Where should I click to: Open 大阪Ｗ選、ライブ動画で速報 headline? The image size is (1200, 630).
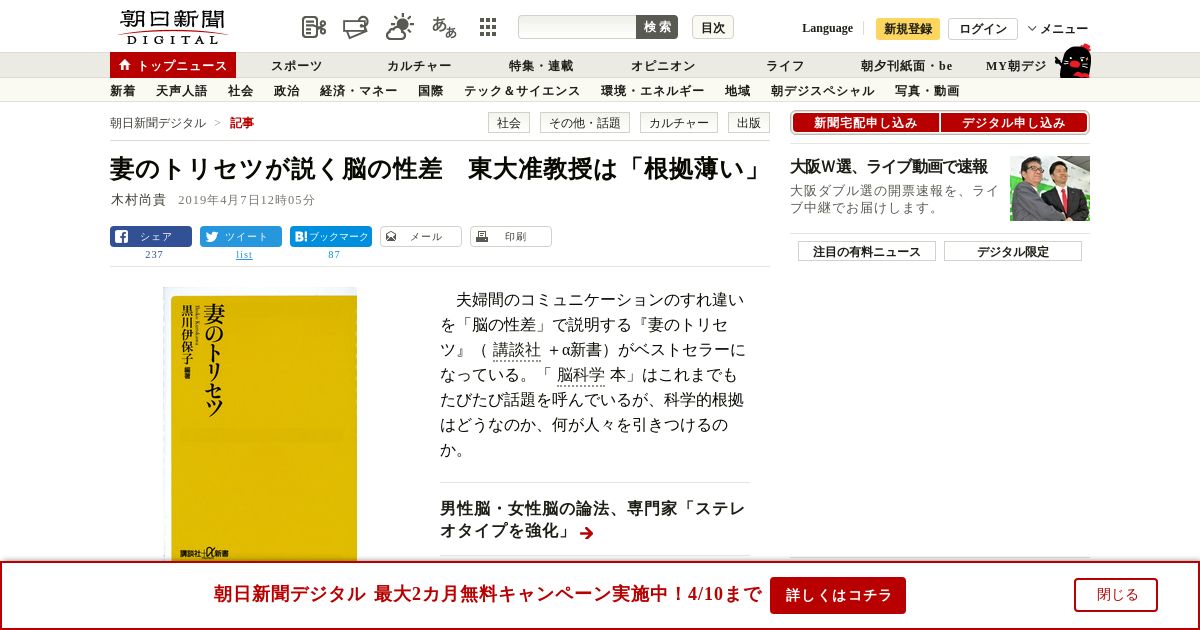tap(889, 167)
